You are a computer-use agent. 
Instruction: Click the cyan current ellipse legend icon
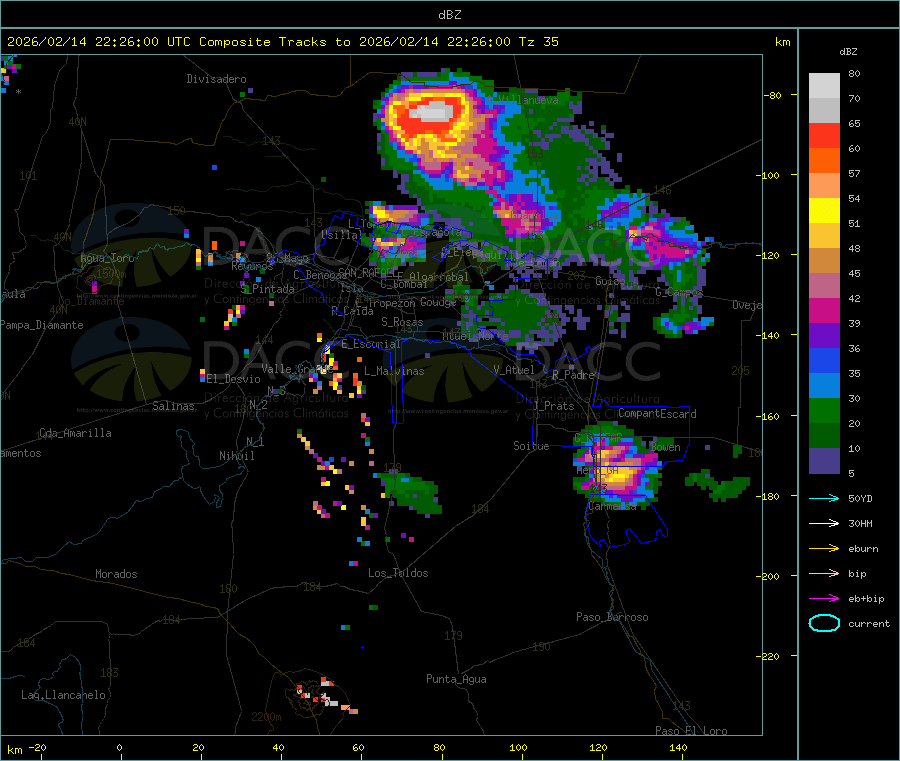click(824, 623)
